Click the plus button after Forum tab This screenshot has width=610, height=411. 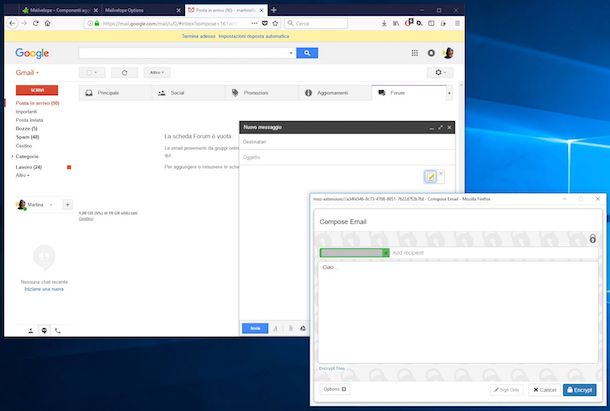449,93
